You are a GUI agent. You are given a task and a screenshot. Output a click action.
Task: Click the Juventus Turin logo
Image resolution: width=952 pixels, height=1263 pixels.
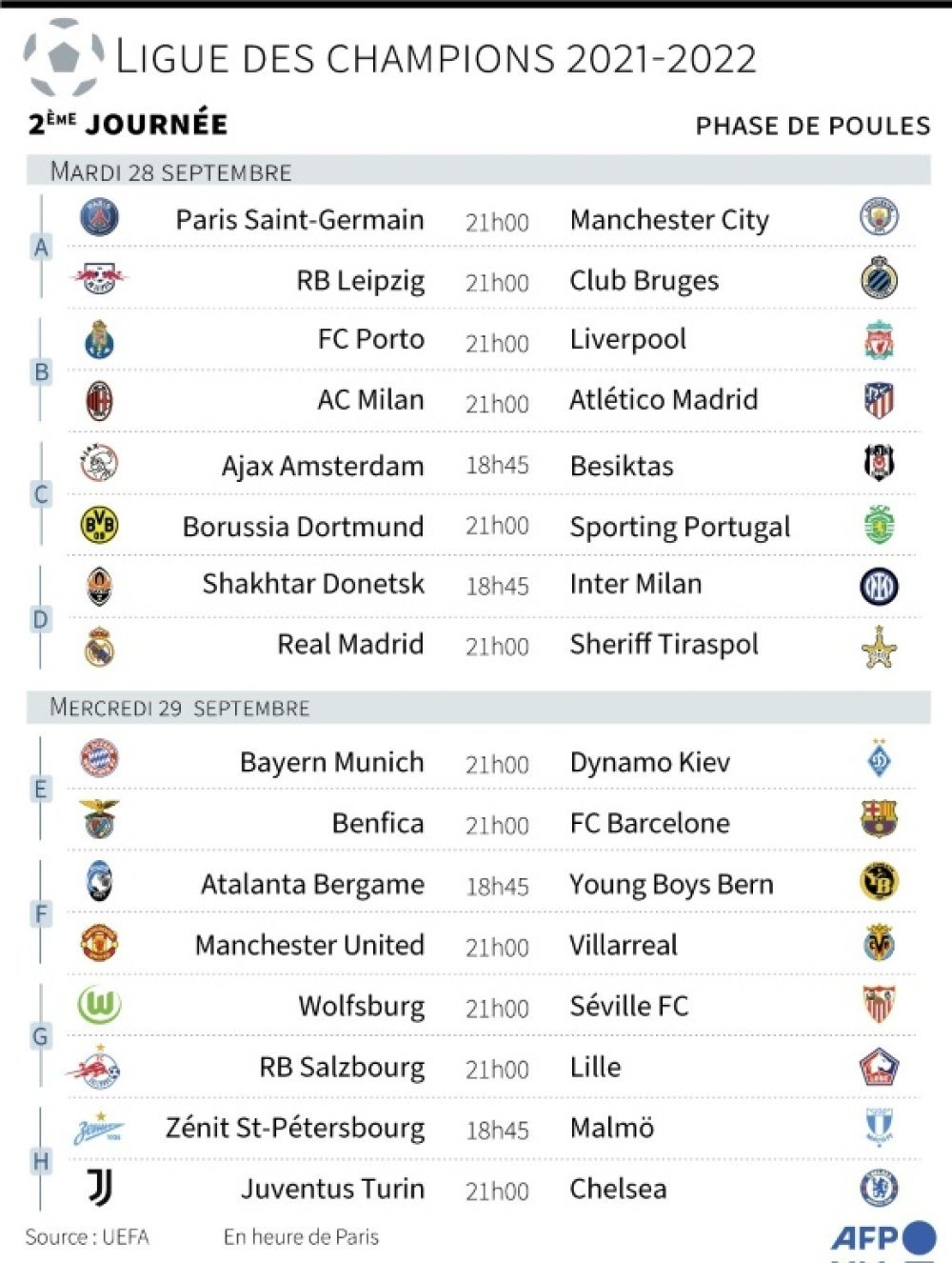click(x=100, y=1187)
